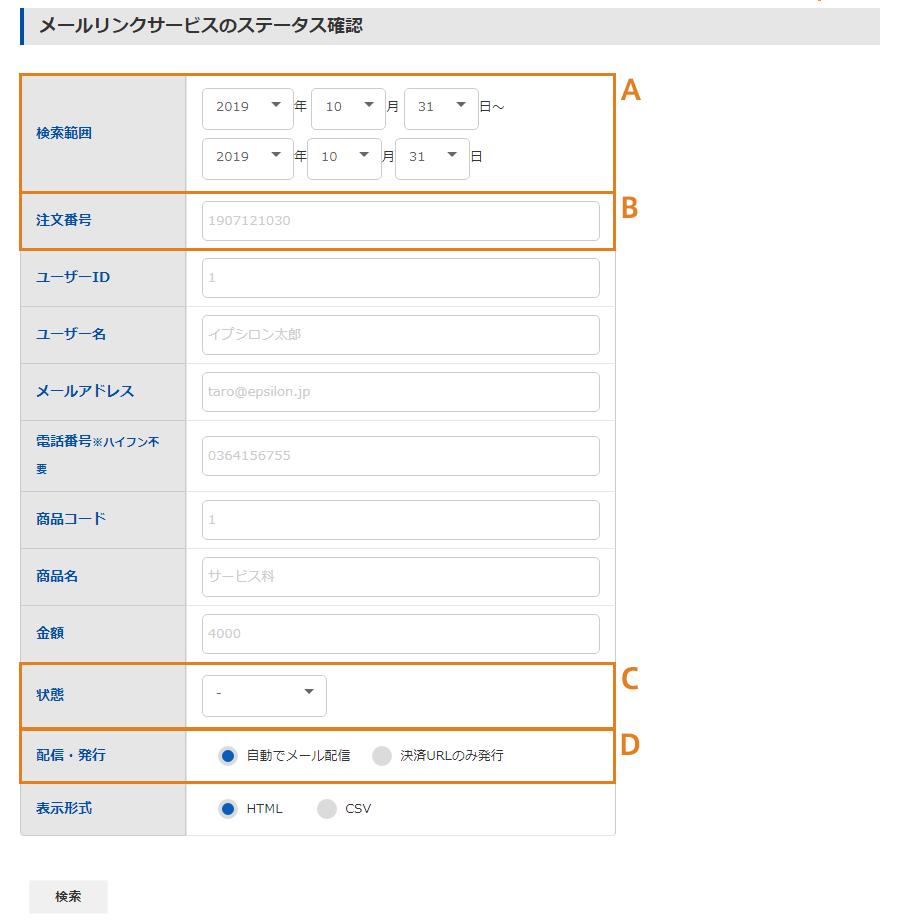Open the 状態 status dropdown
Image resolution: width=910 pixels, height=920 pixels.
coord(264,696)
